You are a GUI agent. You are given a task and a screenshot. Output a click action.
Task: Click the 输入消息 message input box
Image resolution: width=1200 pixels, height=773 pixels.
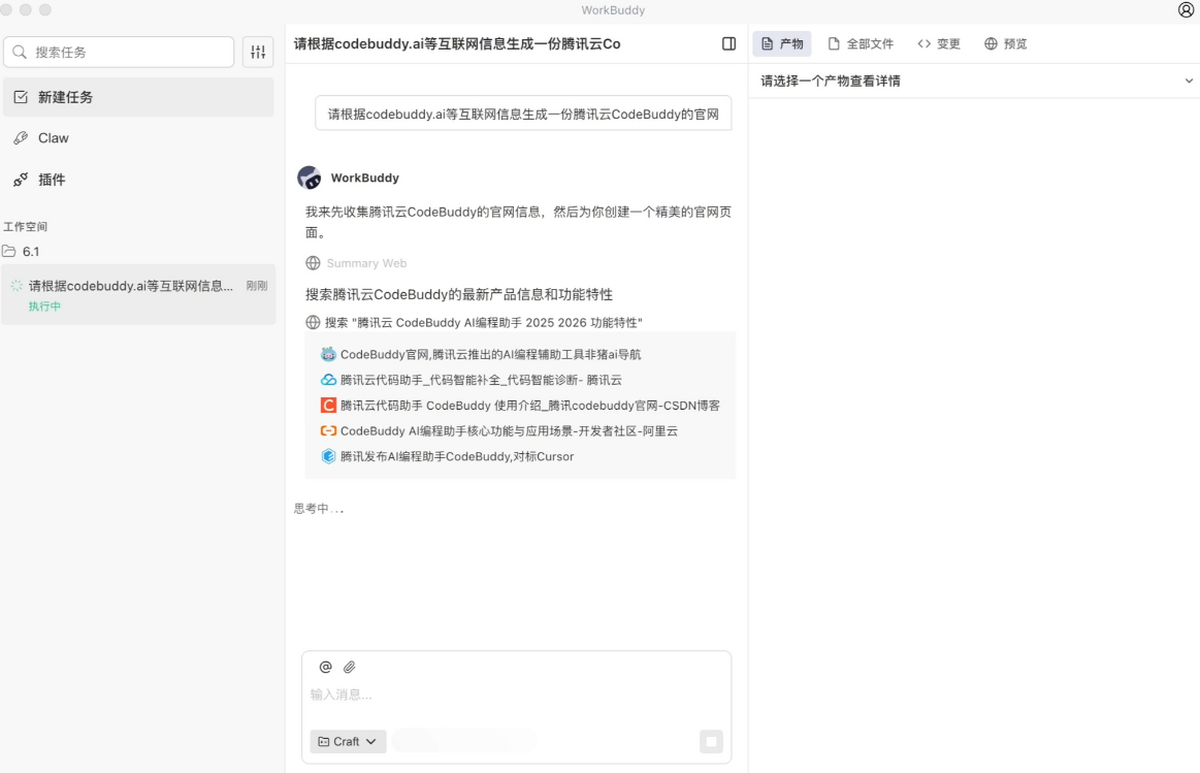516,694
